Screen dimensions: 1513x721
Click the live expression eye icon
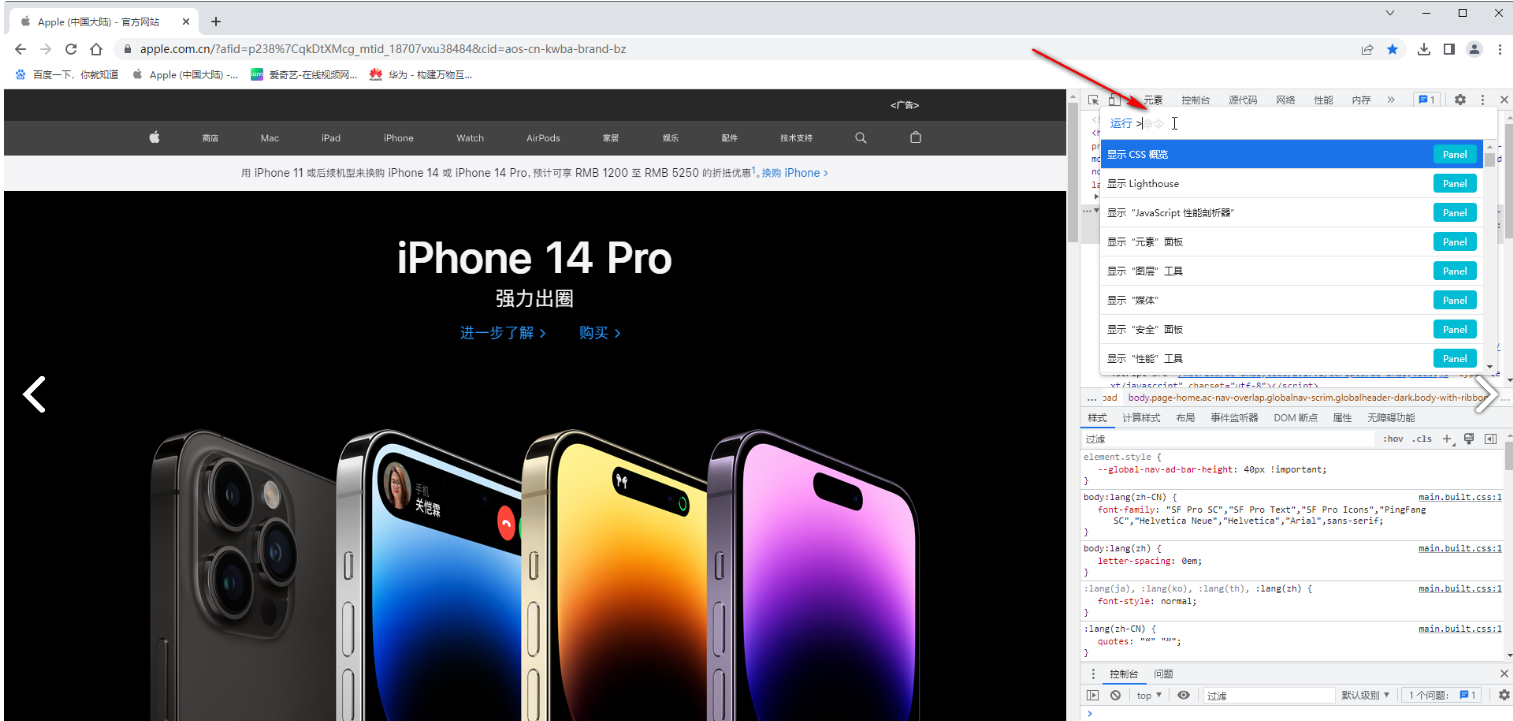click(x=1183, y=695)
